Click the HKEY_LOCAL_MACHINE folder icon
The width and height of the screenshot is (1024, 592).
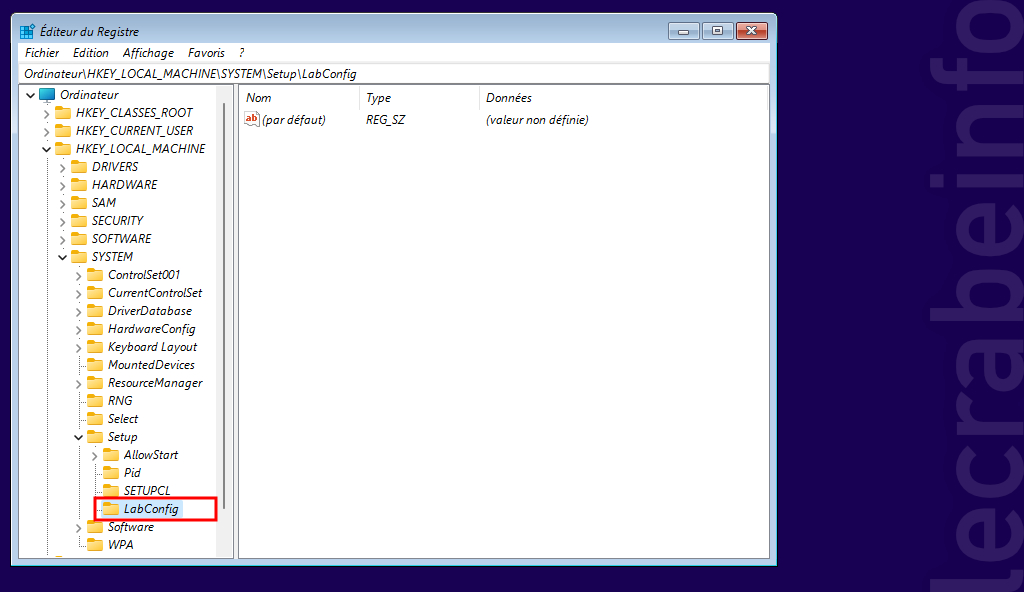(63, 148)
